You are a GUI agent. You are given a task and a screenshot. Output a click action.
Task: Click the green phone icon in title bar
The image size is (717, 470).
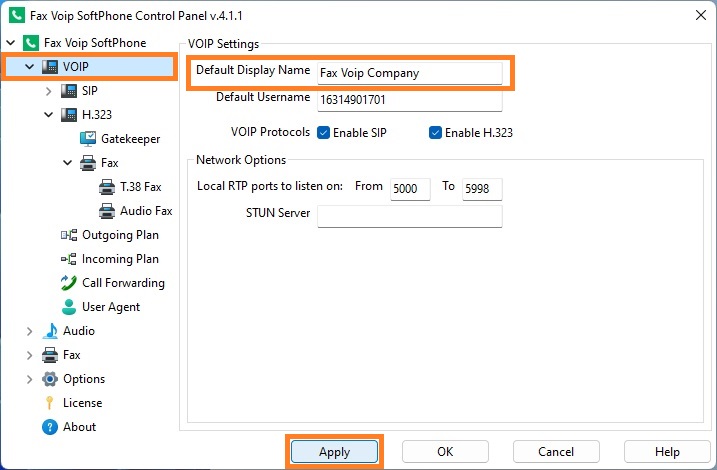click(17, 15)
